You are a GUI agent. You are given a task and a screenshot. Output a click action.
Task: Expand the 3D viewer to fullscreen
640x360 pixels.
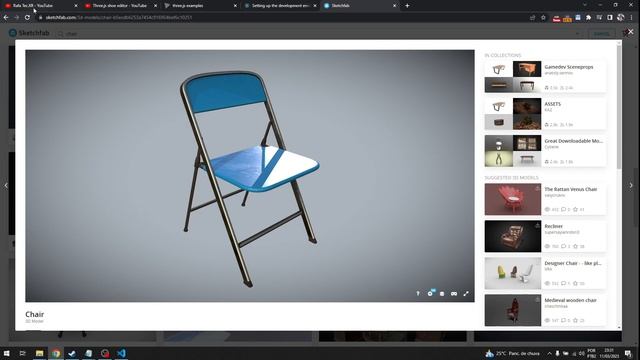click(466, 293)
